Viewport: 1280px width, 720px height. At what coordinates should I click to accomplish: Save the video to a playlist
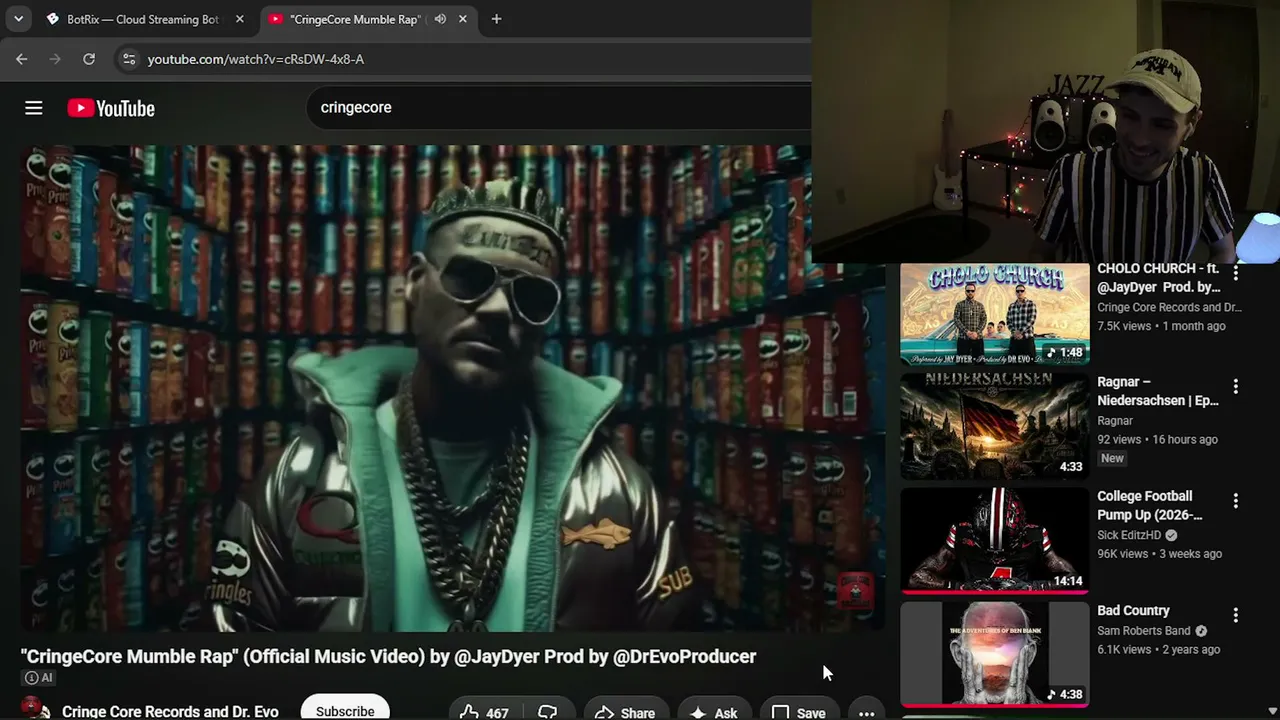(x=799, y=712)
